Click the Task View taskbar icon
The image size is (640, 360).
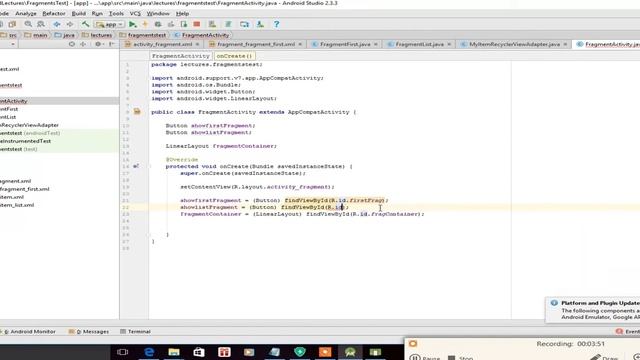click(122, 352)
